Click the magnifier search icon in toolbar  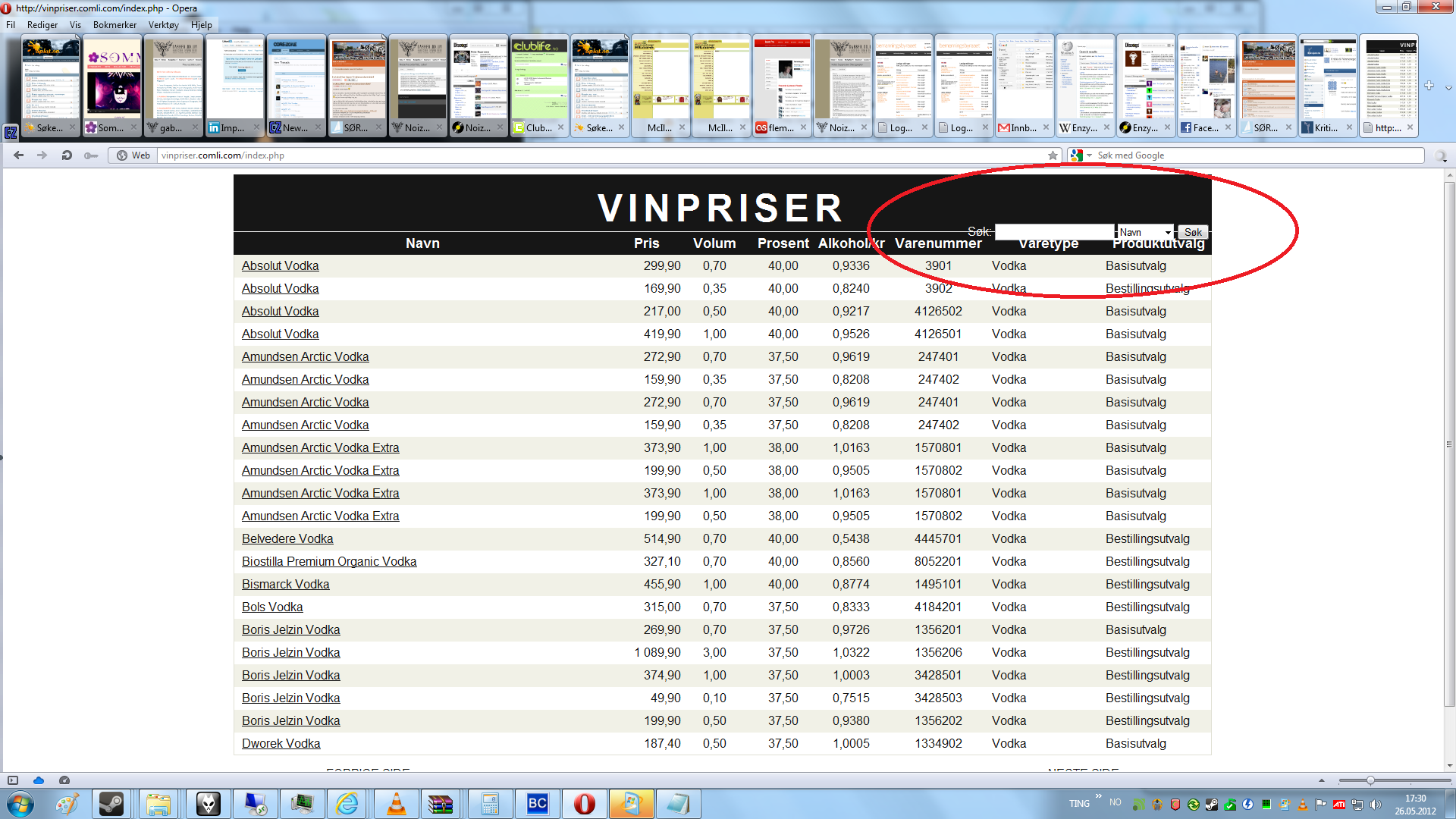(x=1441, y=155)
